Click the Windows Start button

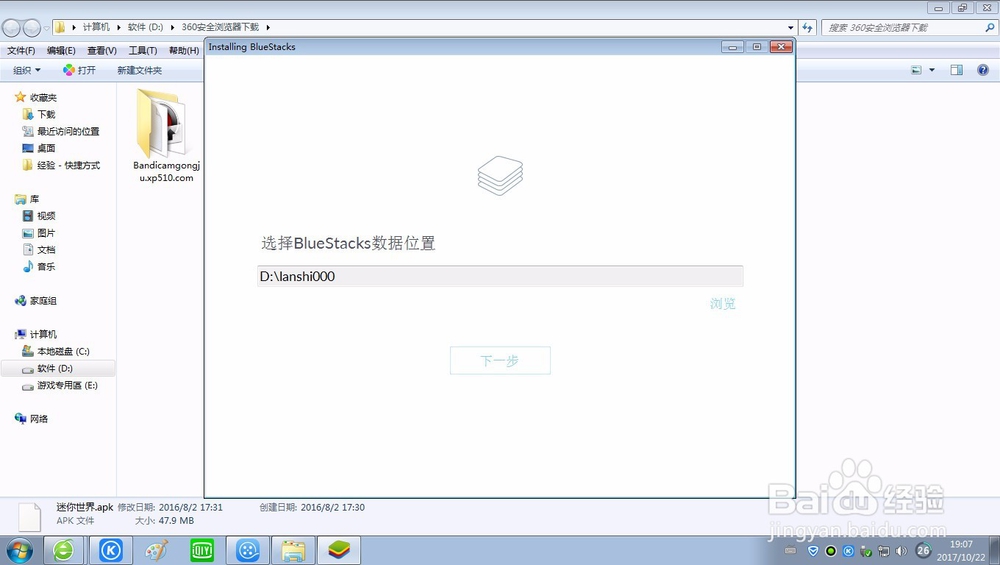[x=19, y=550]
